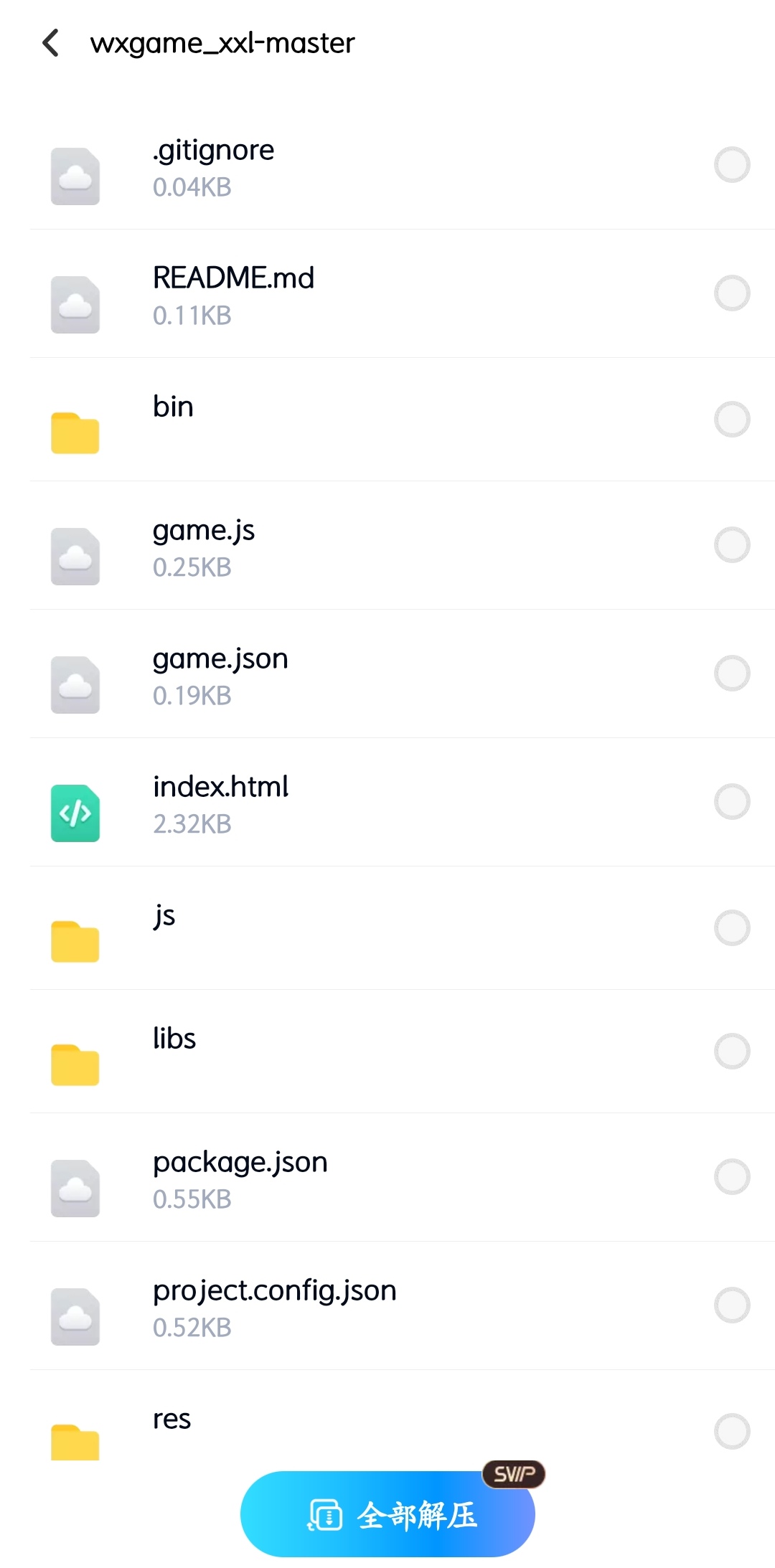The height and width of the screenshot is (1568, 775).
Task: Open the project.config.json file entry
Action: 402,1305
